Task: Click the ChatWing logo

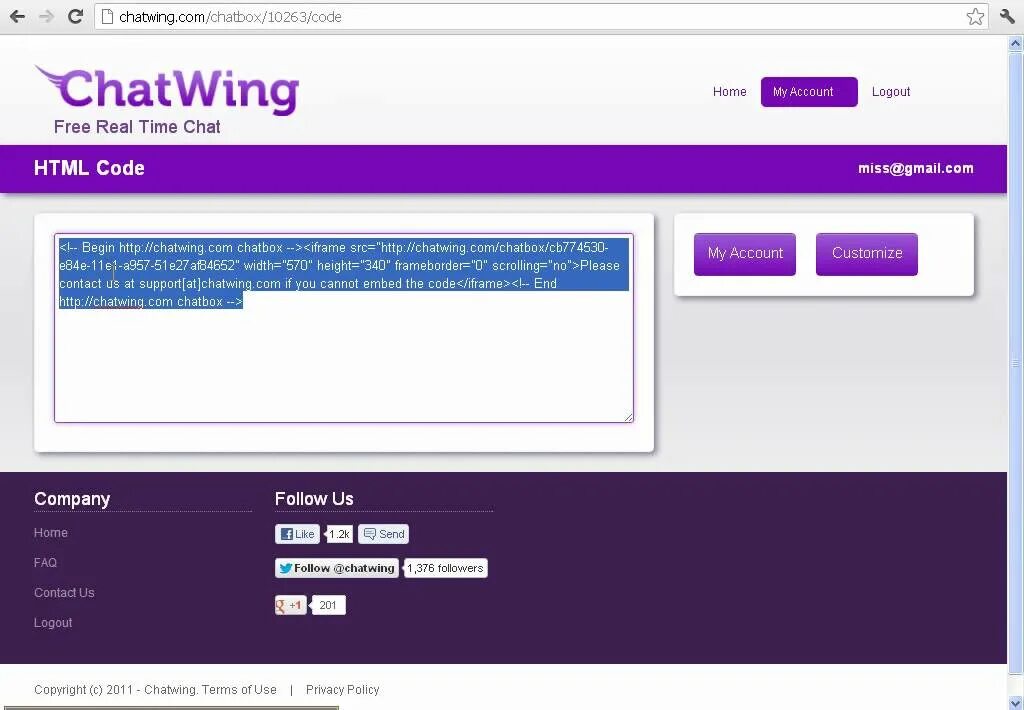Action: 167,90
